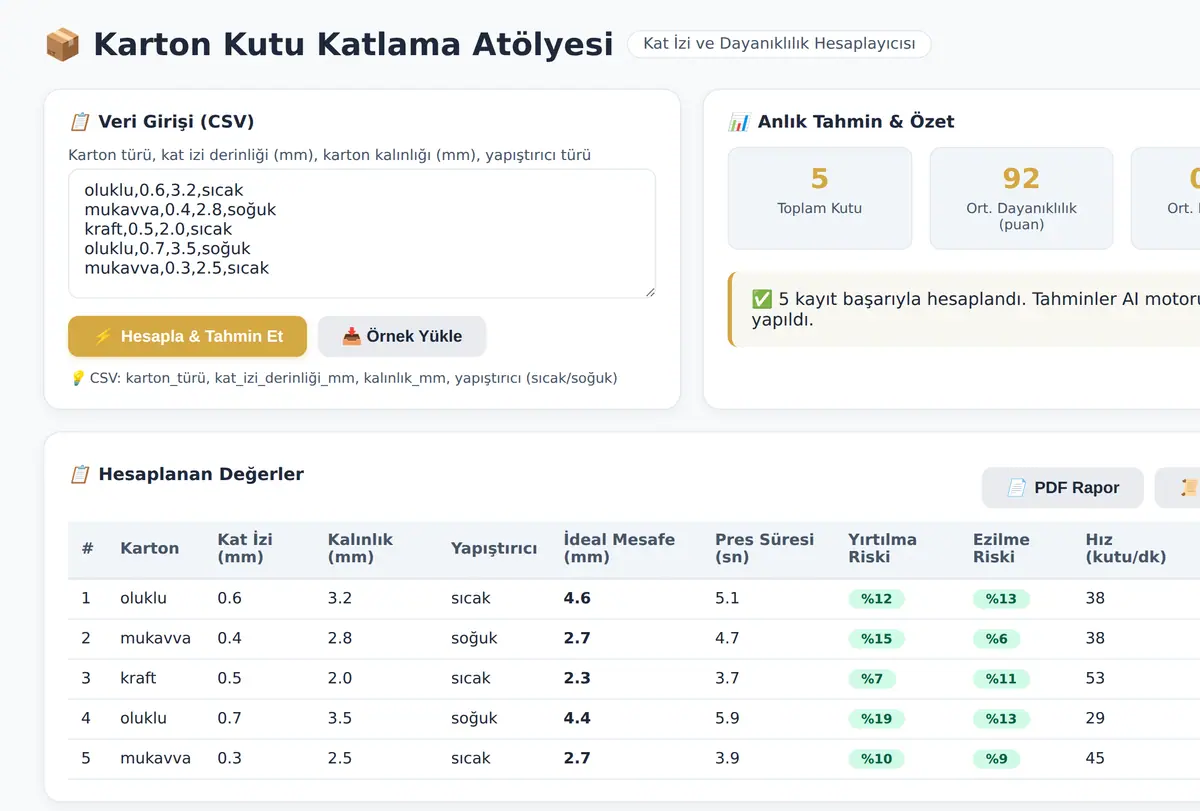Click the speed value 45
Viewport: 1200px width, 811px height.
pos(1095,758)
